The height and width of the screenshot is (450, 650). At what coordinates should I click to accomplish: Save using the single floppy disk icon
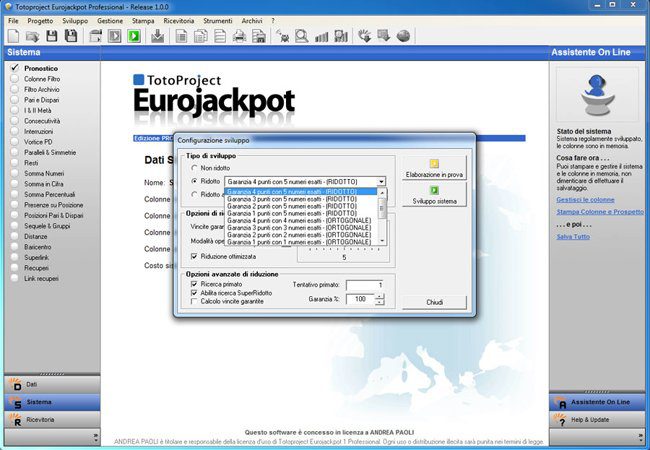tap(52, 36)
